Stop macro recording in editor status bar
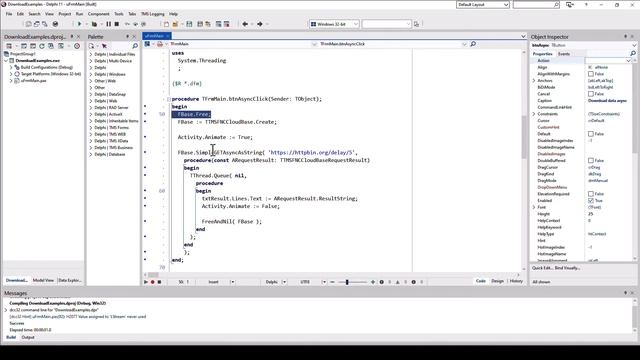 [x=160, y=282]
